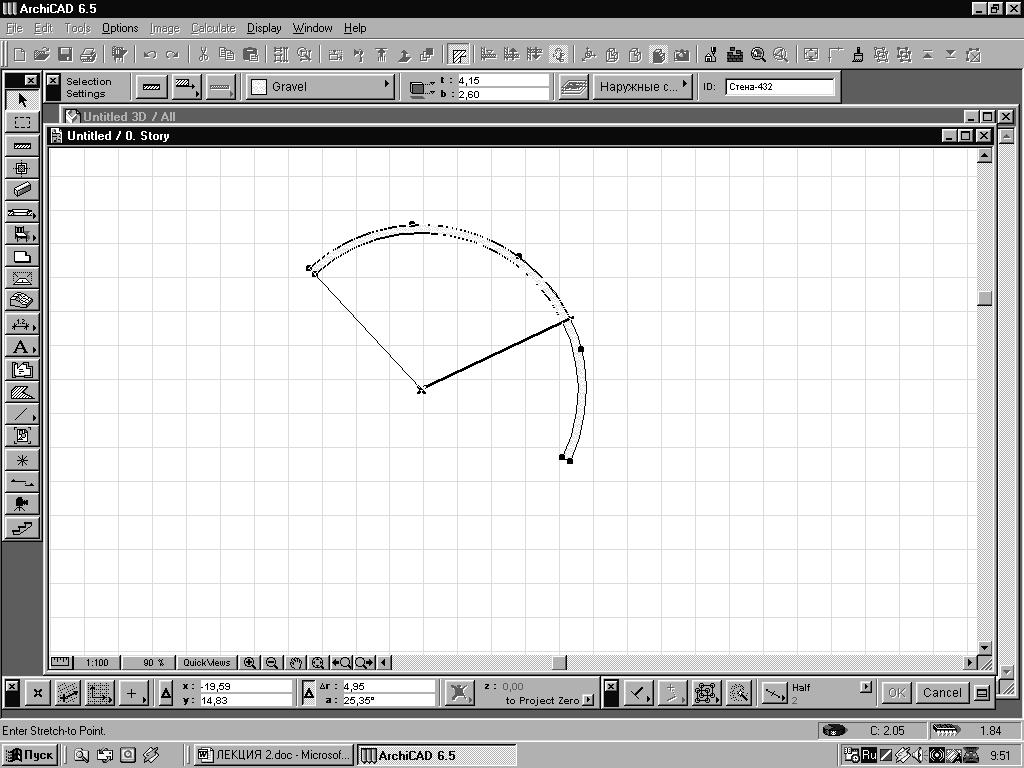Click the Zoom In magnifier icon

point(249,662)
